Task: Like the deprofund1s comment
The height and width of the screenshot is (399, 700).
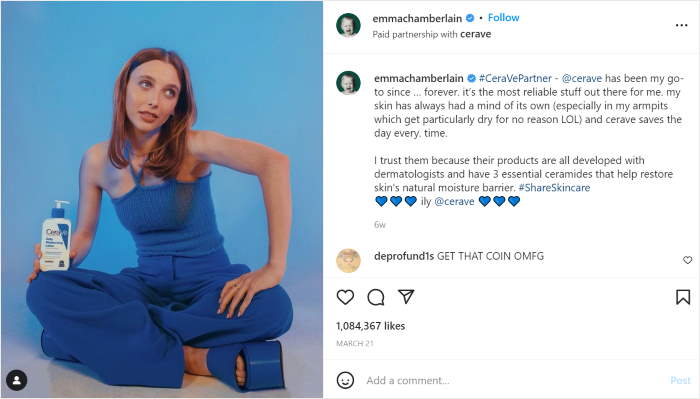Action: pos(688,260)
